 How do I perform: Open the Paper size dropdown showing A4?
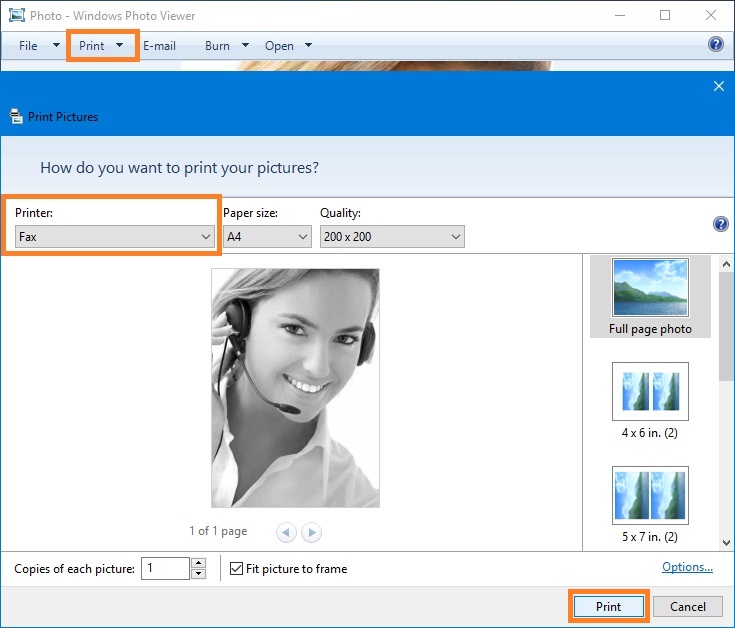coord(267,237)
